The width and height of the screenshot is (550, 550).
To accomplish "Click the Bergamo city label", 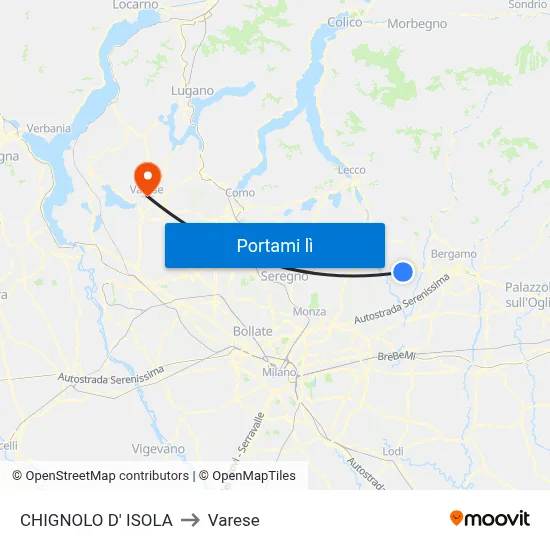I will [x=454, y=254].
